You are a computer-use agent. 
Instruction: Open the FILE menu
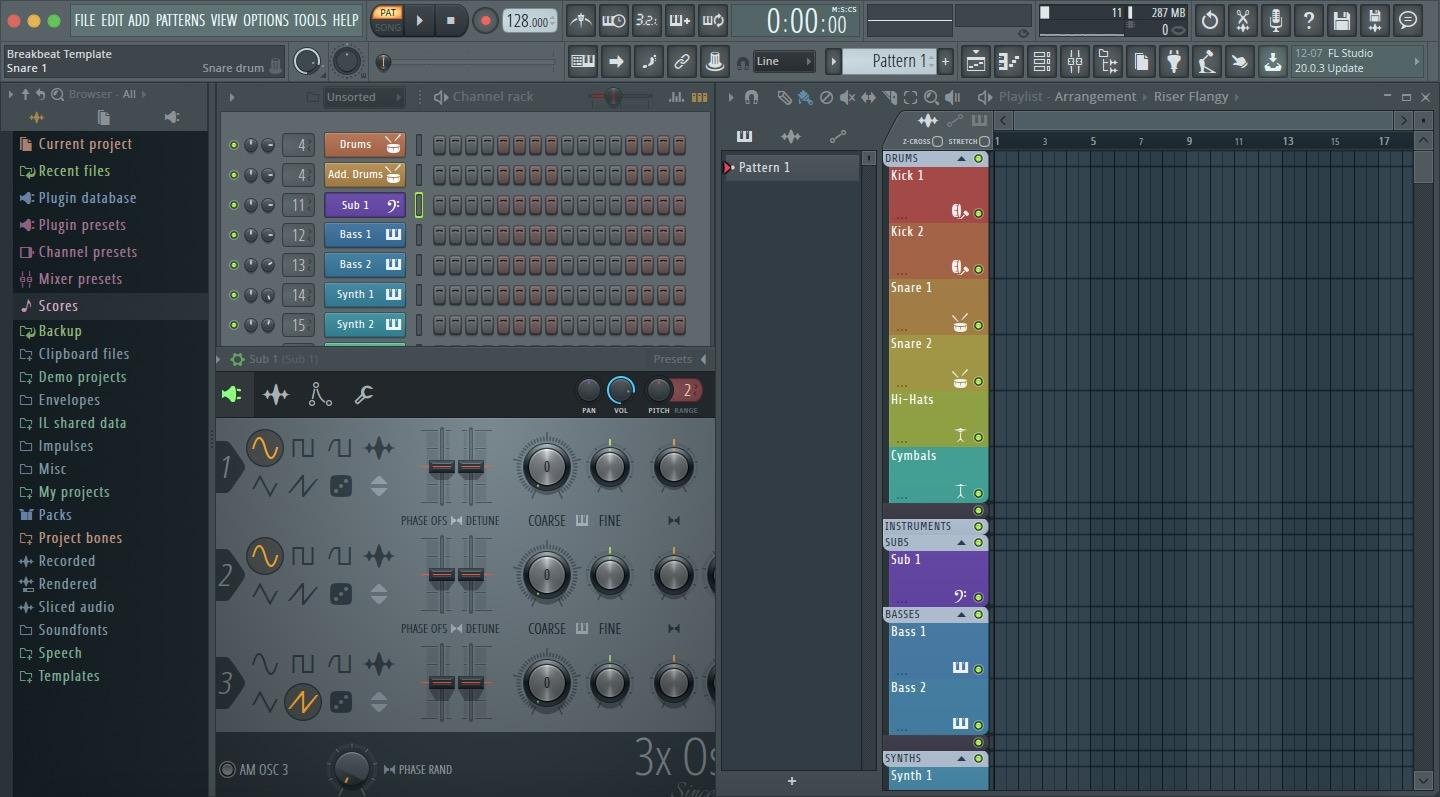[85, 20]
